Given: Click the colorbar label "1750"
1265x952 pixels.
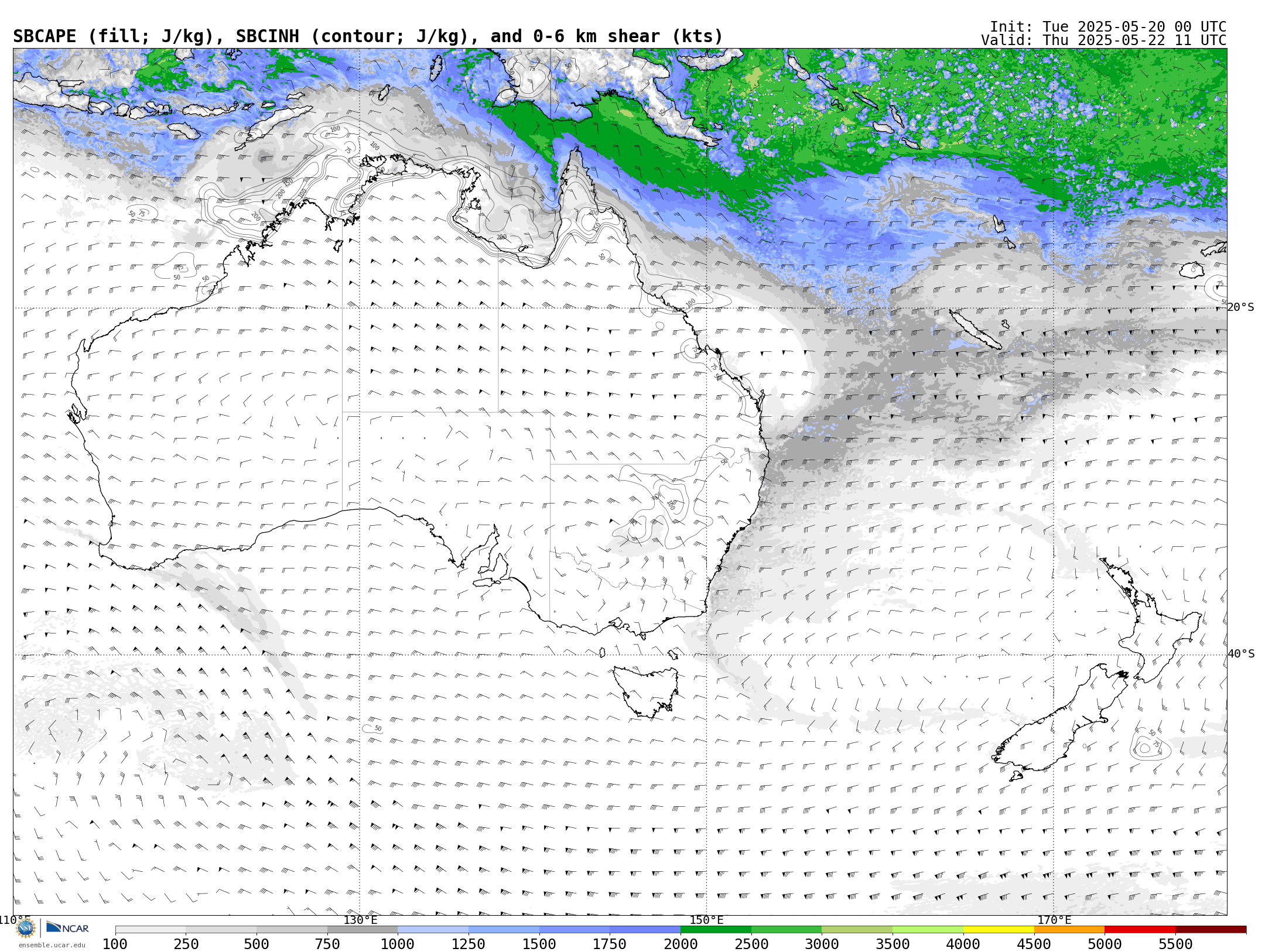Looking at the screenshot, I should point(610,944).
